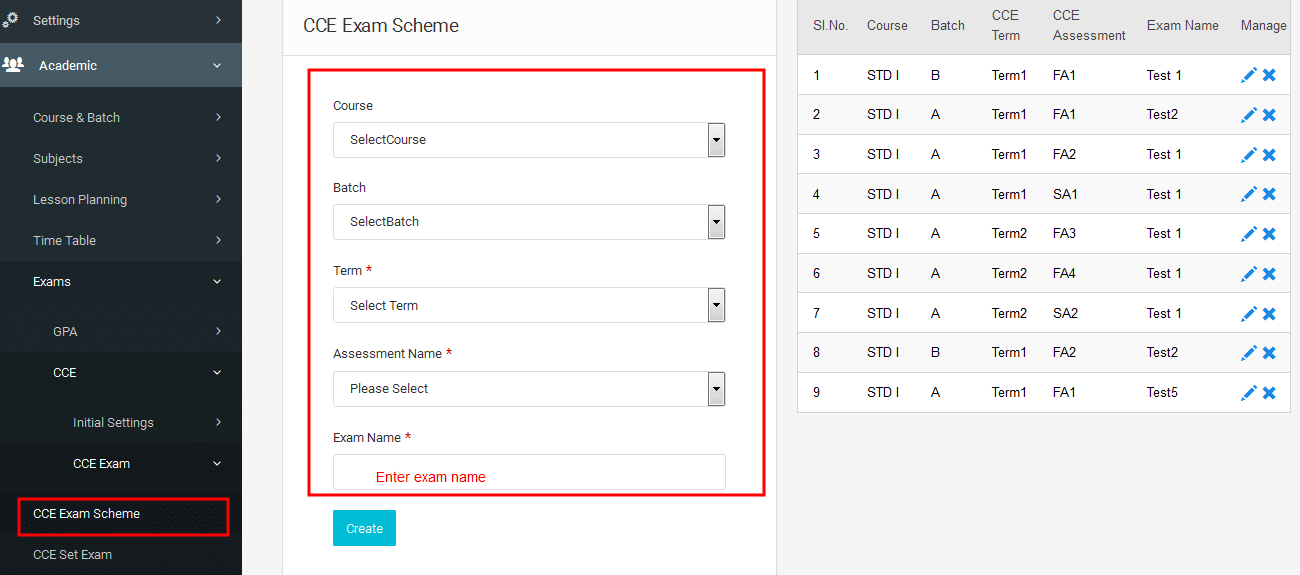Delete the Term2 FA4 exam row
Screen dimensions: 1300x575
coord(1269,274)
